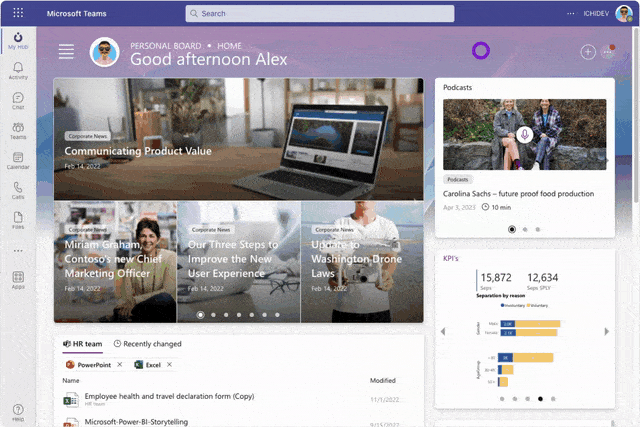Open Microsoft-Power-BI-Storytelling file
The height and width of the screenshot is (427, 640).
[x=136, y=422]
